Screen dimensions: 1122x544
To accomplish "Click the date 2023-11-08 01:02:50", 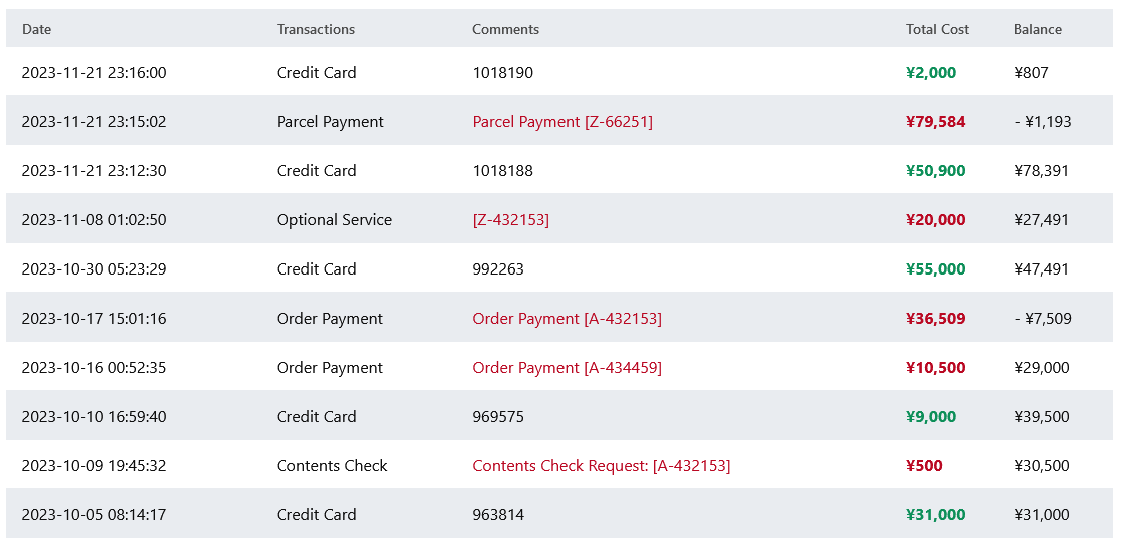I will pos(94,220).
